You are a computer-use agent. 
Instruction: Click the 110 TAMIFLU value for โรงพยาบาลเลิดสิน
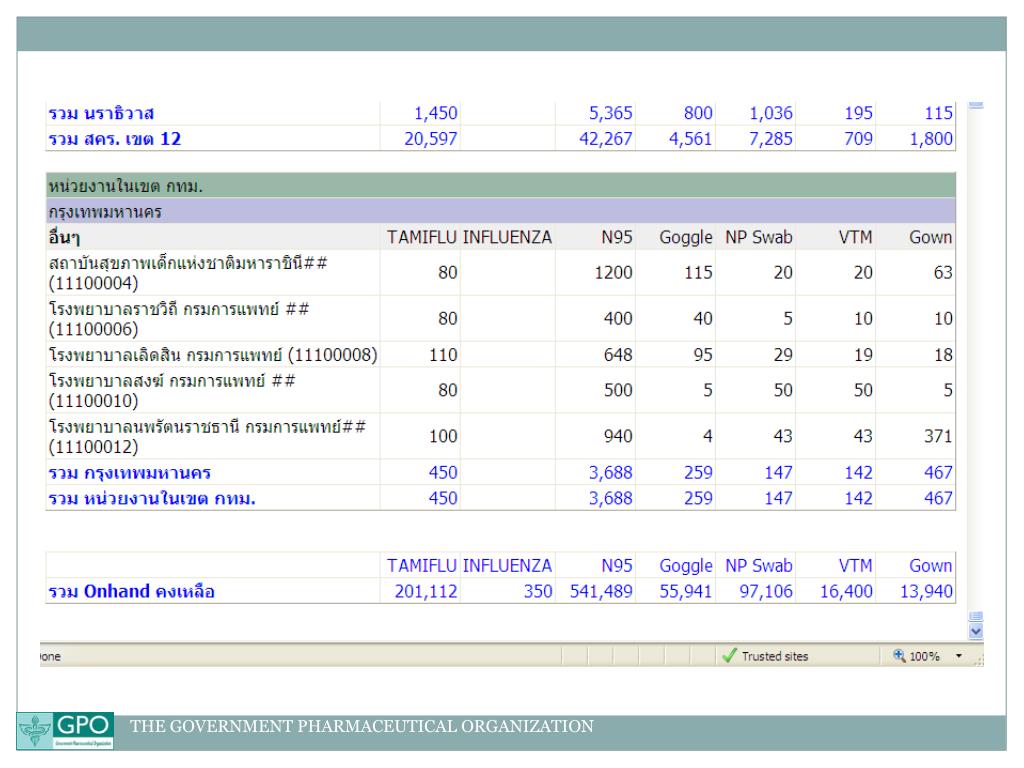pyautogui.click(x=443, y=355)
